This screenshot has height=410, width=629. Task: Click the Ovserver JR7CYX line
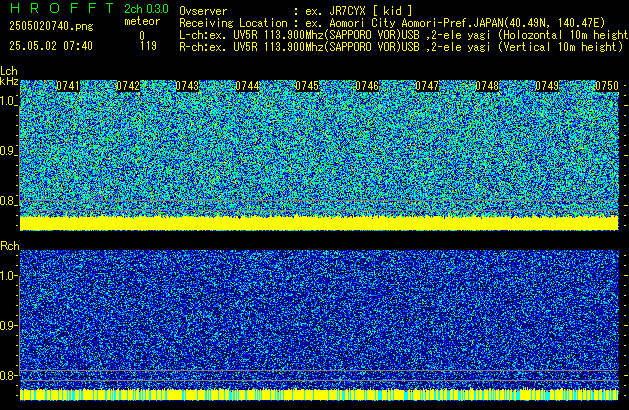[296, 11]
